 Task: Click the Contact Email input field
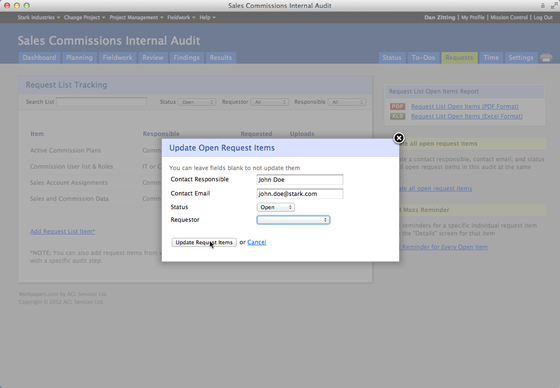click(x=300, y=194)
